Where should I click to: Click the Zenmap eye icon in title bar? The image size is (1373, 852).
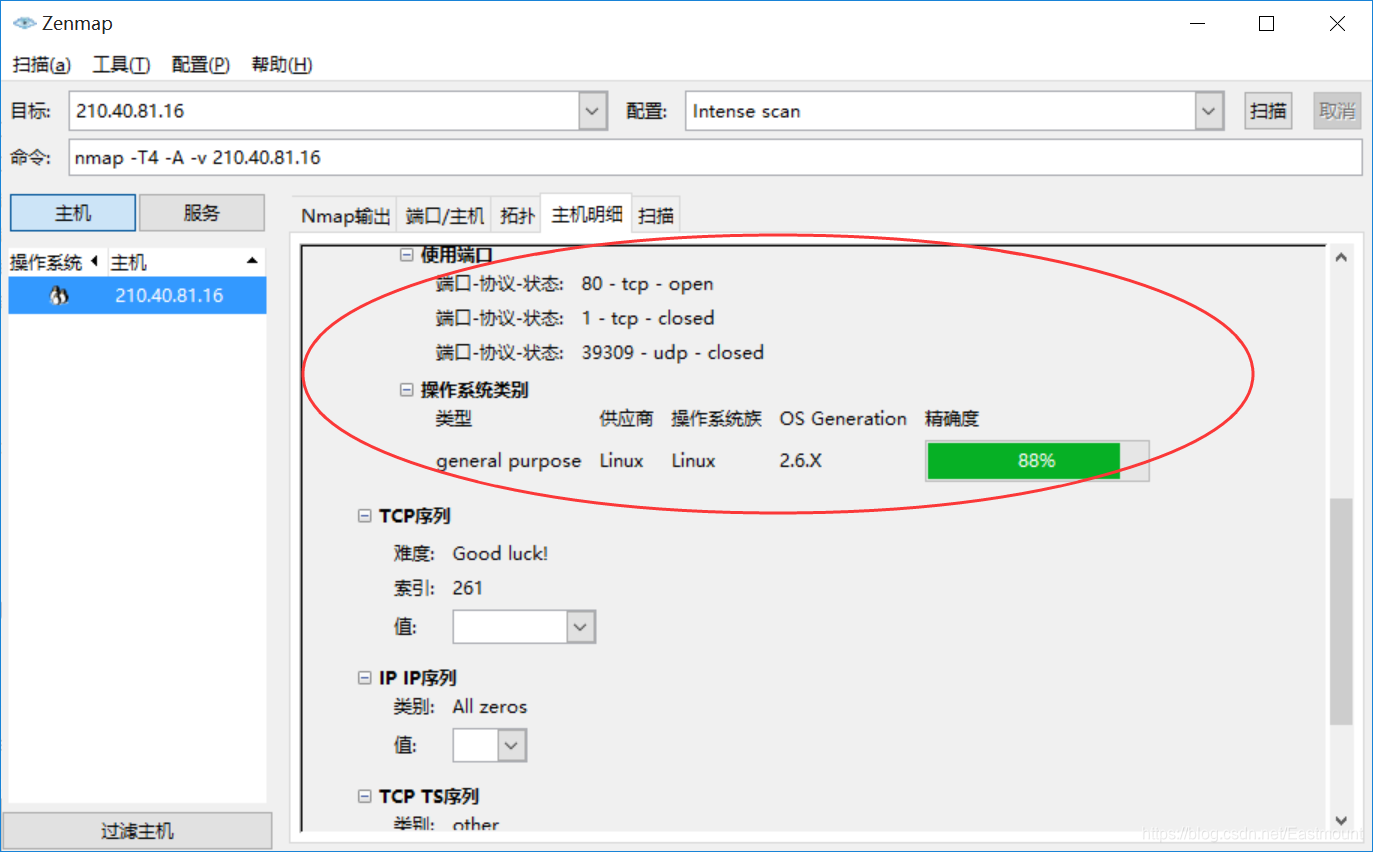pyautogui.click(x=23, y=23)
